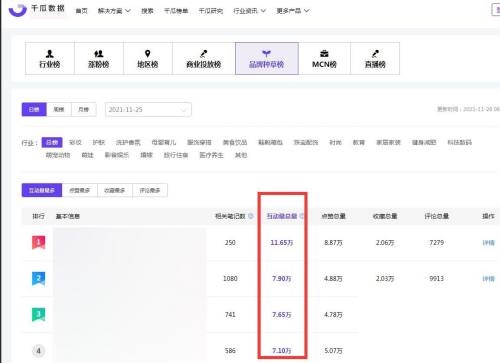The height and width of the screenshot is (363, 500).
Task: Open 详情 link for rank 1 row
Action: pyautogui.click(x=488, y=243)
